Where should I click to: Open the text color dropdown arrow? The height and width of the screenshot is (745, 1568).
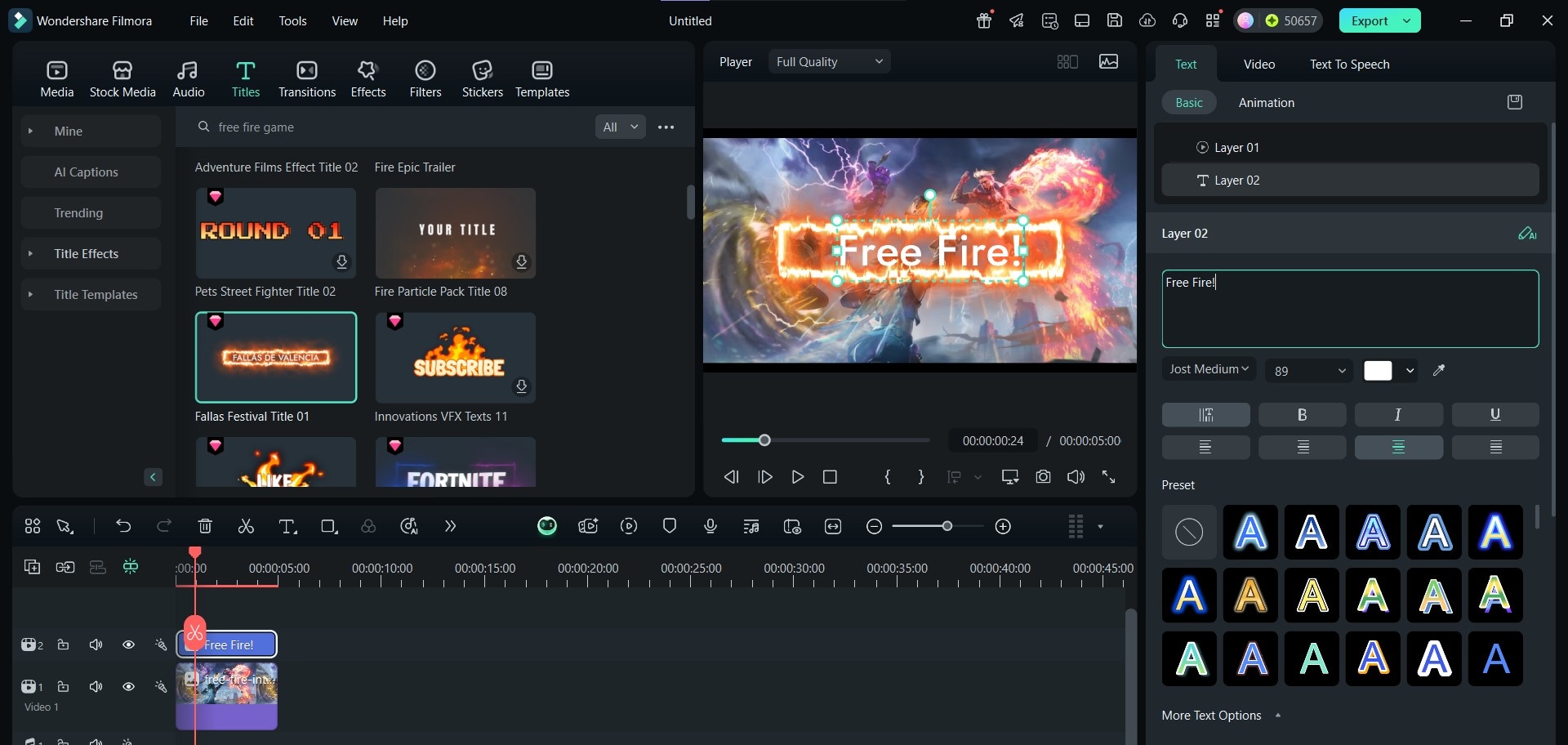(x=1410, y=371)
